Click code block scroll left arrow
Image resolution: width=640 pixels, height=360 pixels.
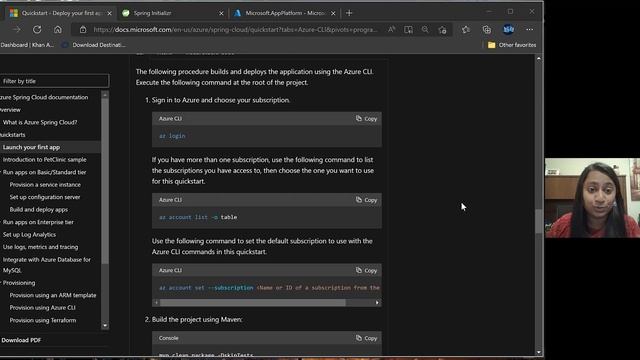click(x=156, y=302)
